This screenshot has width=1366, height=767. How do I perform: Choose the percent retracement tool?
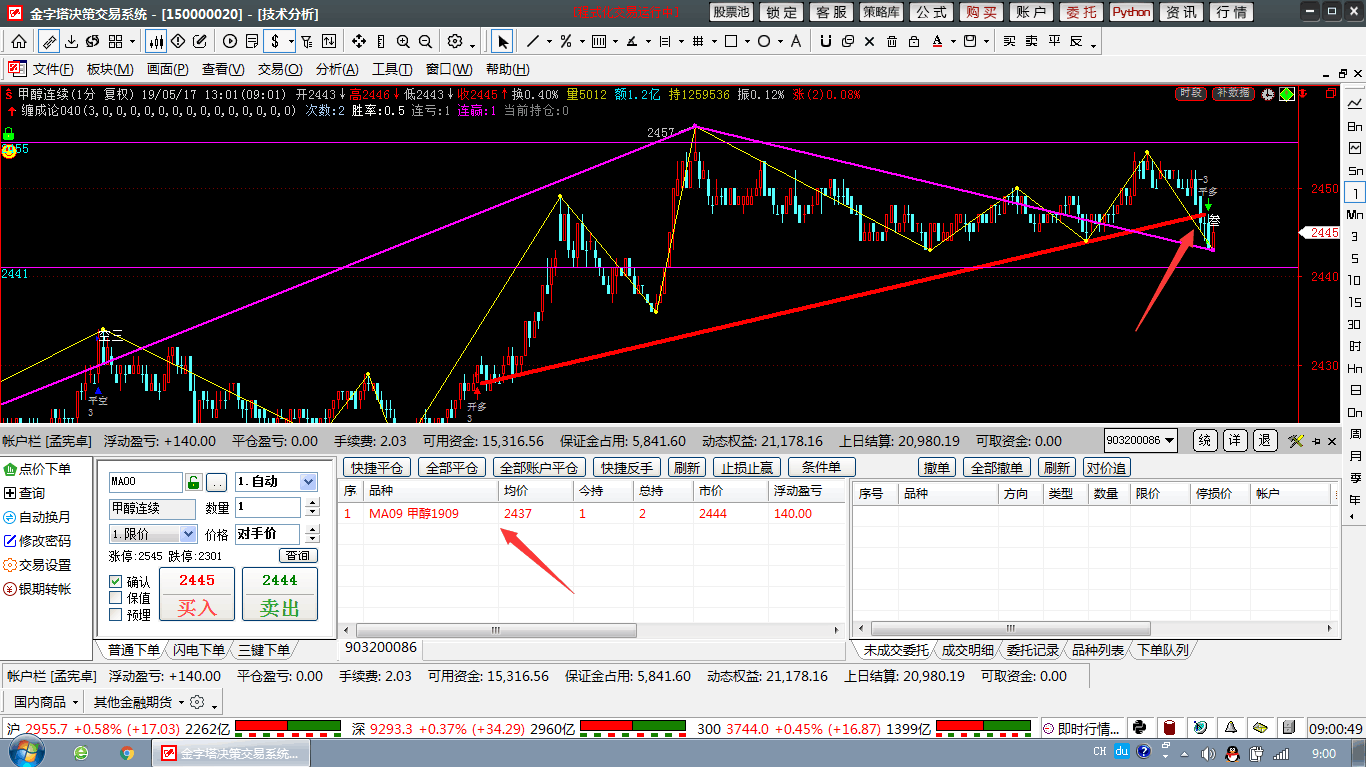(x=566, y=42)
